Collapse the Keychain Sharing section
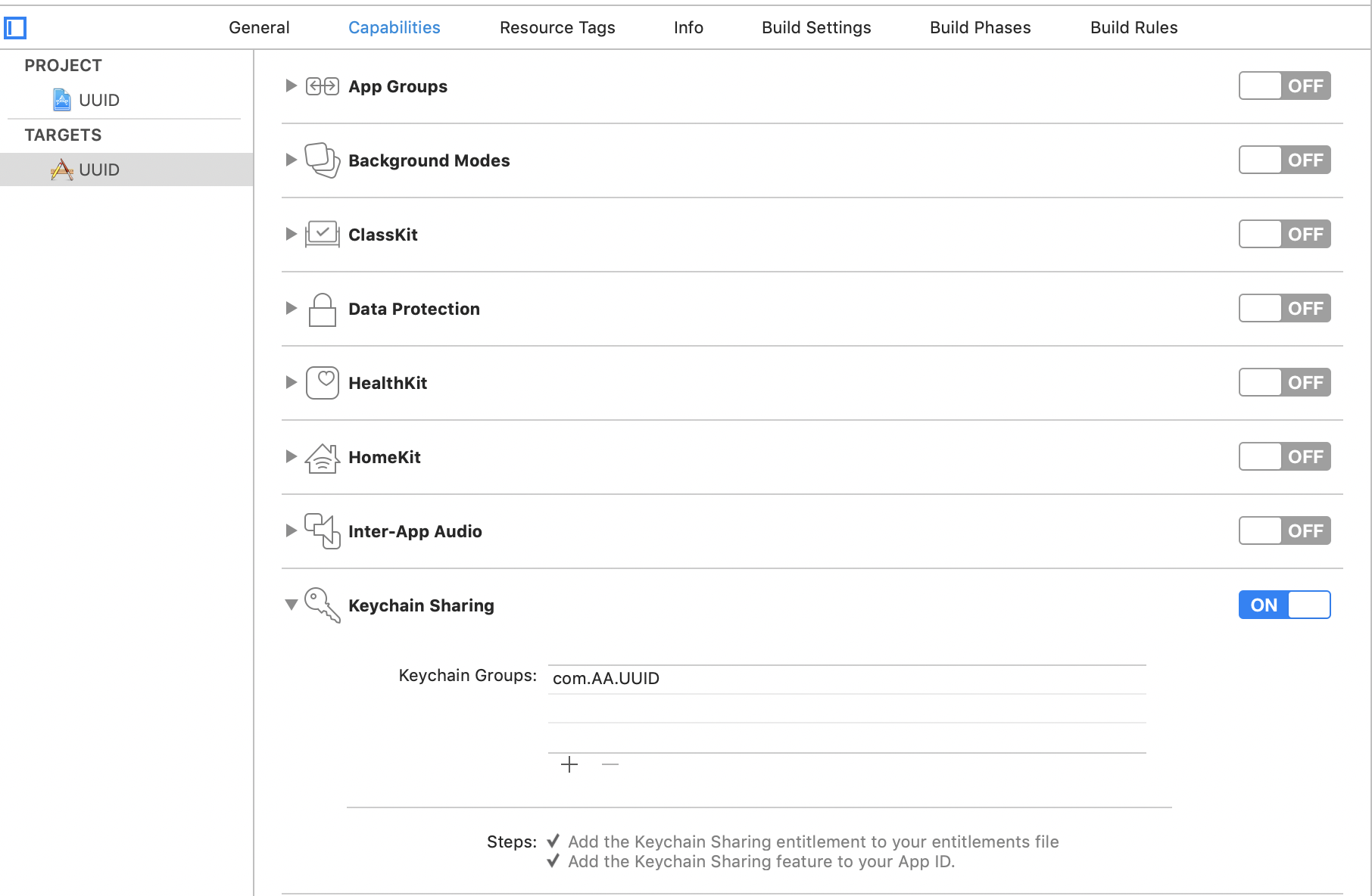The width and height of the screenshot is (1372, 896). [291, 605]
